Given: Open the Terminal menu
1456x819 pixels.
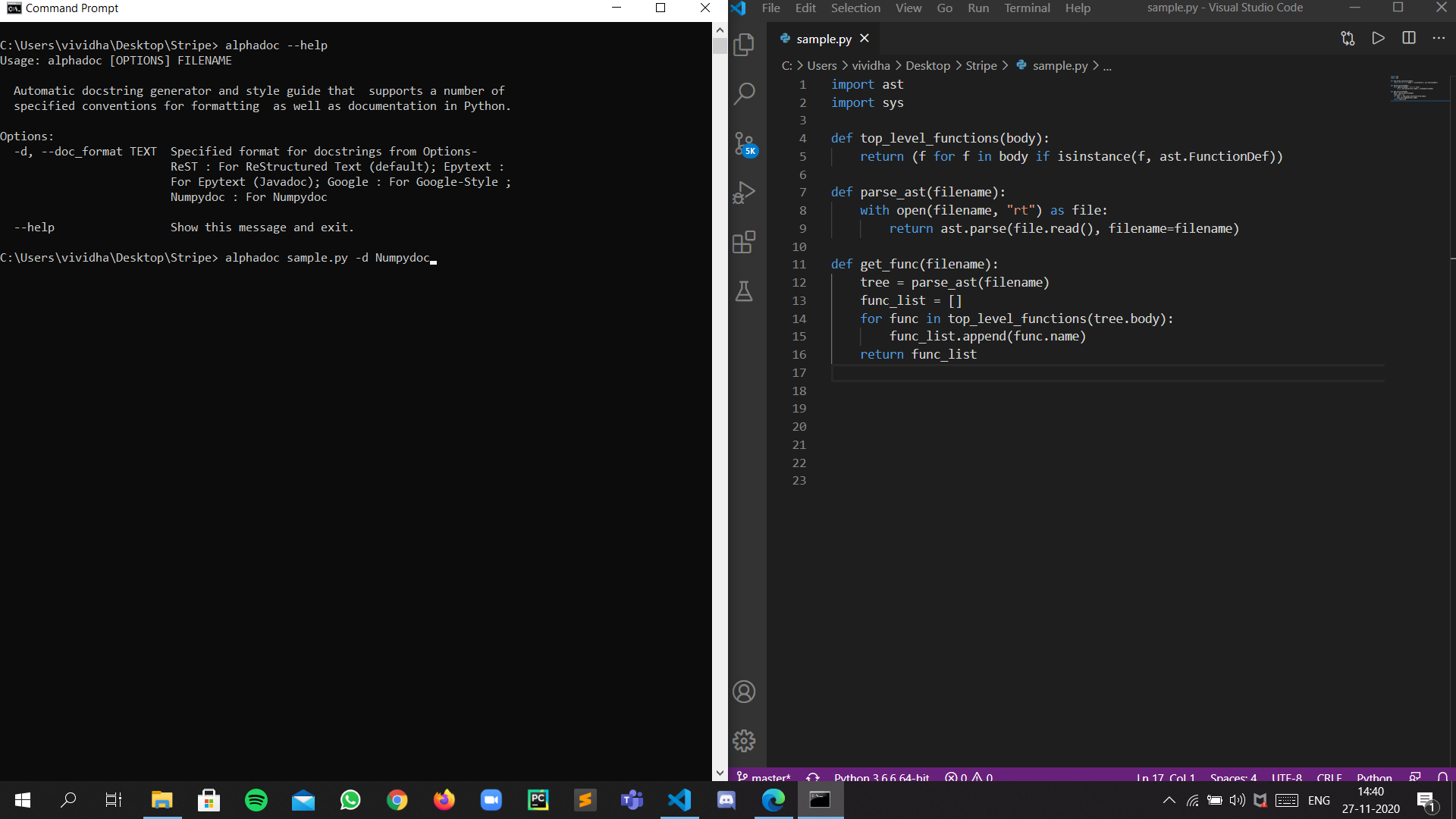Looking at the screenshot, I should pyautogui.click(x=1027, y=8).
